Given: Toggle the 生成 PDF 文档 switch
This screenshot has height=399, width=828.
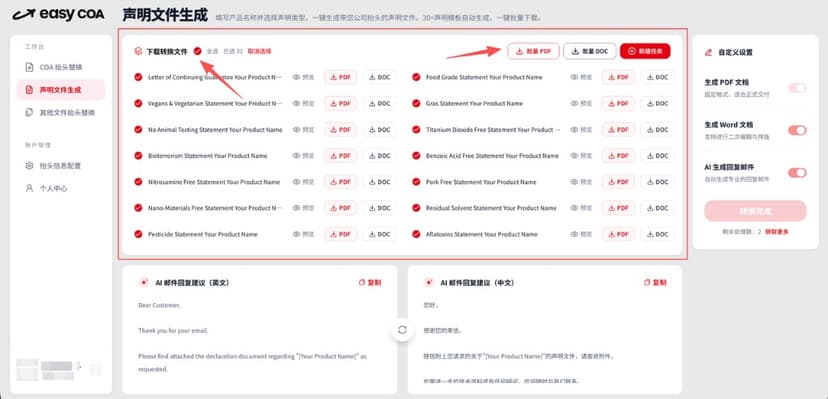Looking at the screenshot, I should tap(797, 88).
